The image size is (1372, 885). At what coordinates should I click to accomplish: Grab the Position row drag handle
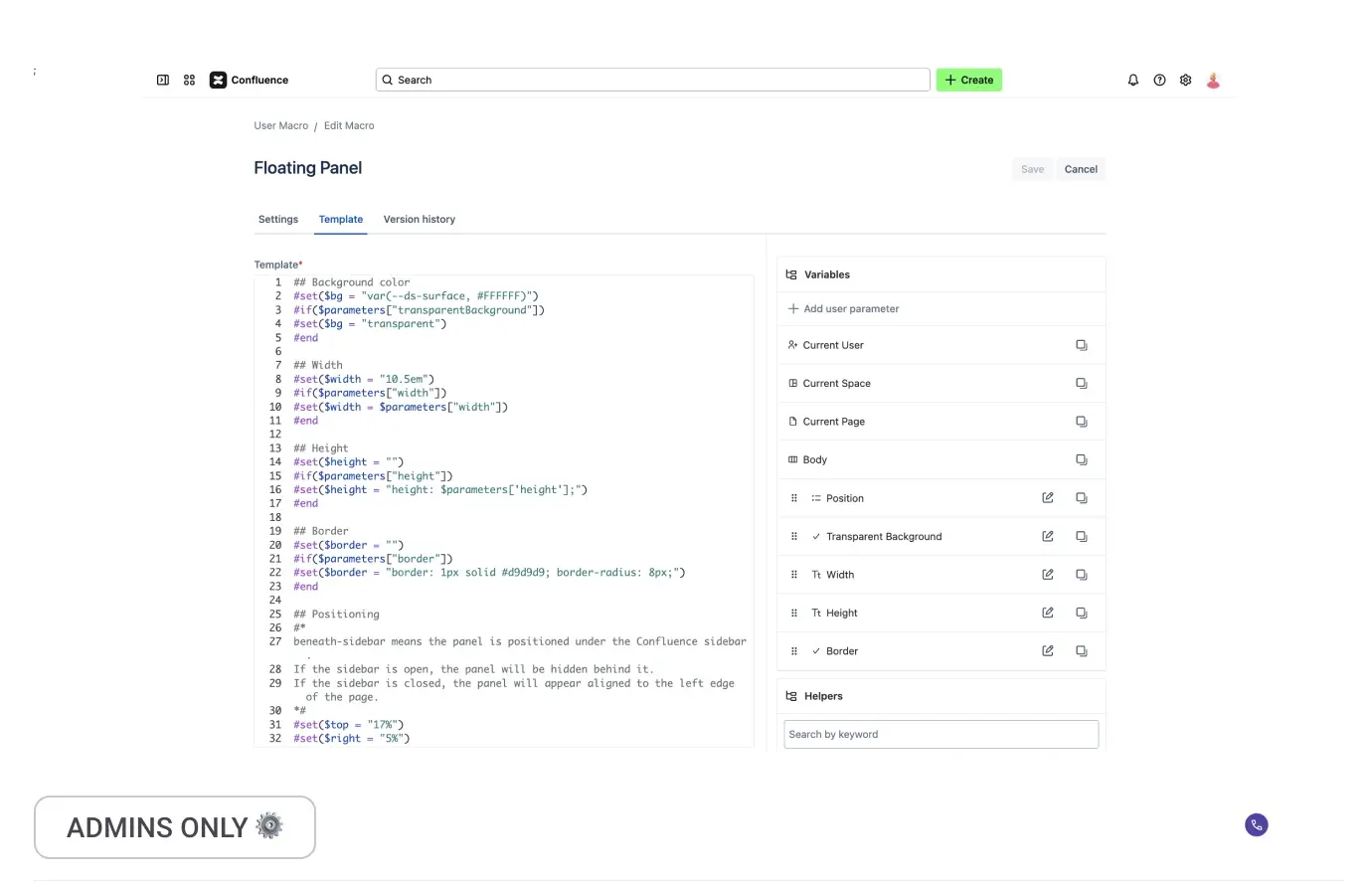(x=793, y=498)
